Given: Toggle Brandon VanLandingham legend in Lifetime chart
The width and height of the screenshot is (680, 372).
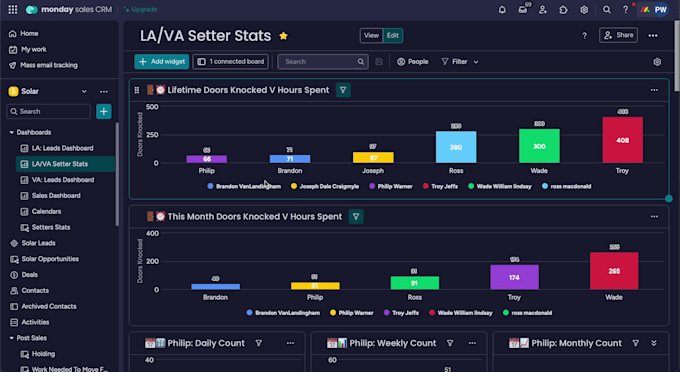Looking at the screenshot, I should (244, 186).
